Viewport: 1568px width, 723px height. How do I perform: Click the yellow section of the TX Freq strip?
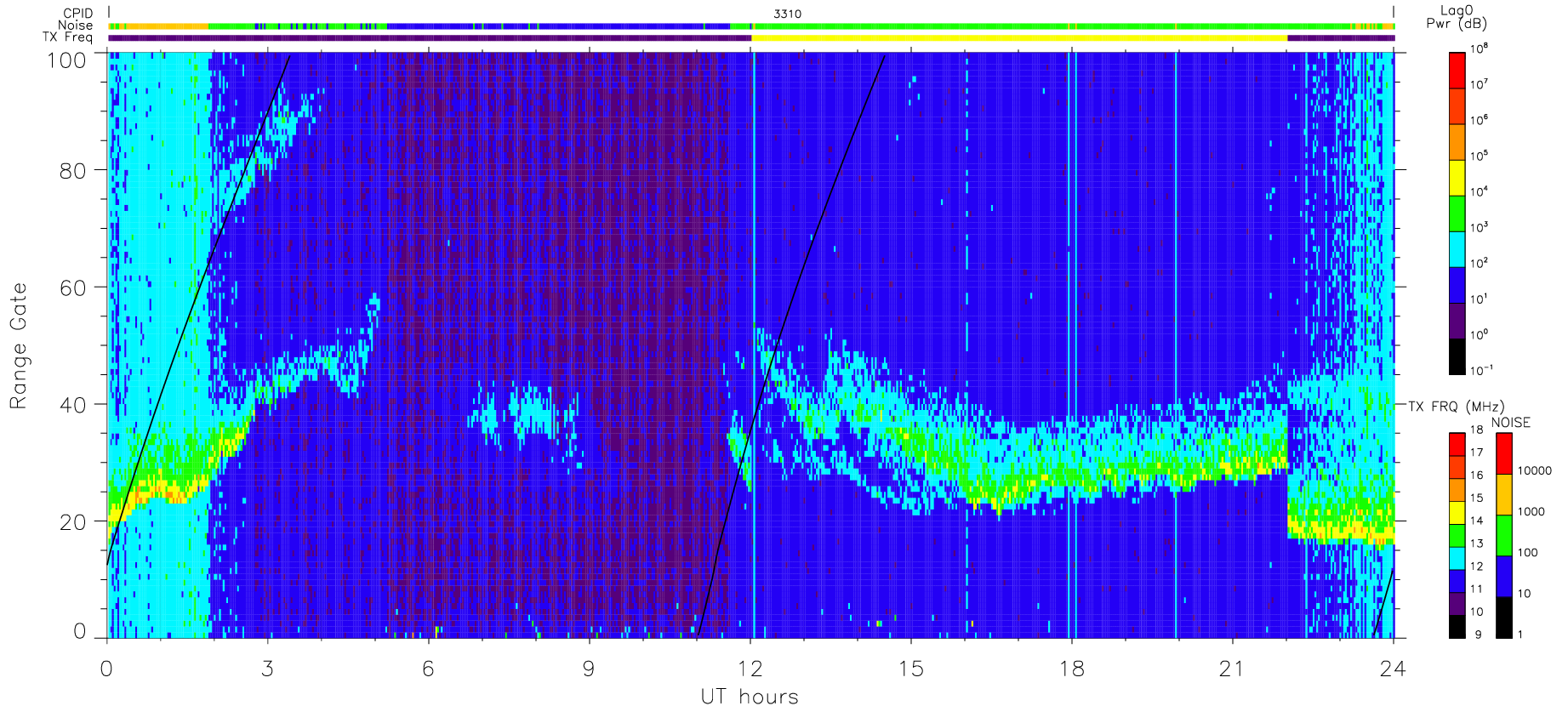point(1019,37)
